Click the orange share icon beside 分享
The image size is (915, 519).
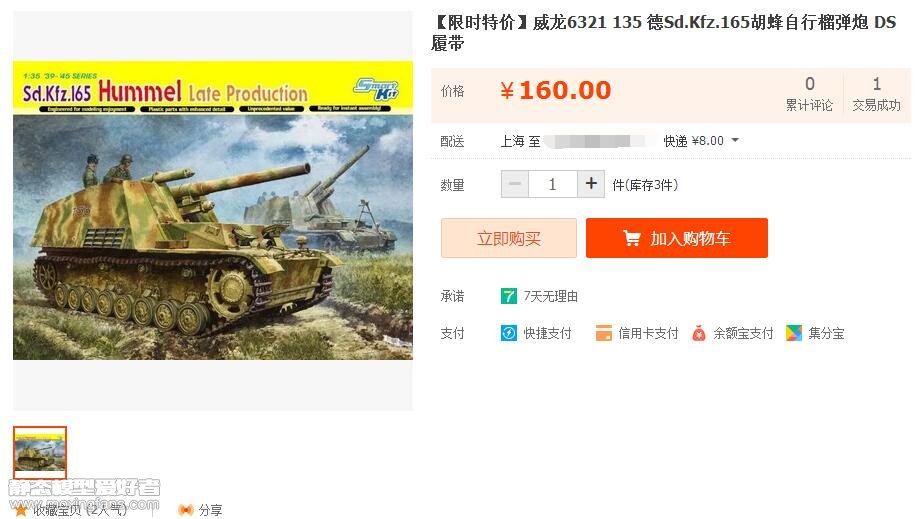(186, 510)
